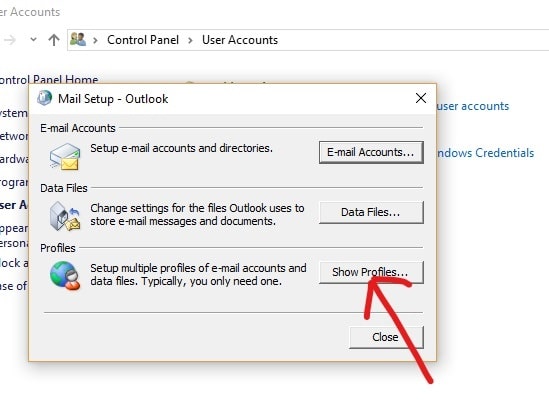This screenshot has width=549, height=403.
Task: Click the Show Profiles button
Action: [x=371, y=272]
